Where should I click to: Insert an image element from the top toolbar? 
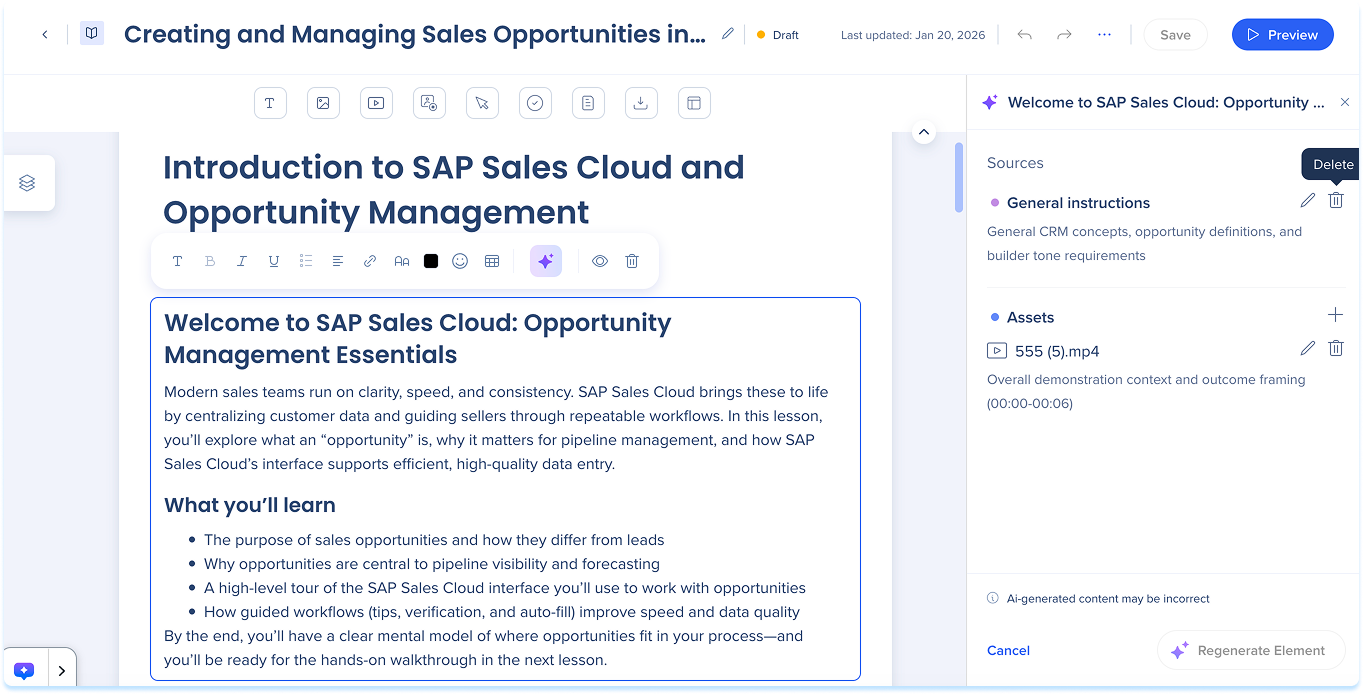(323, 103)
